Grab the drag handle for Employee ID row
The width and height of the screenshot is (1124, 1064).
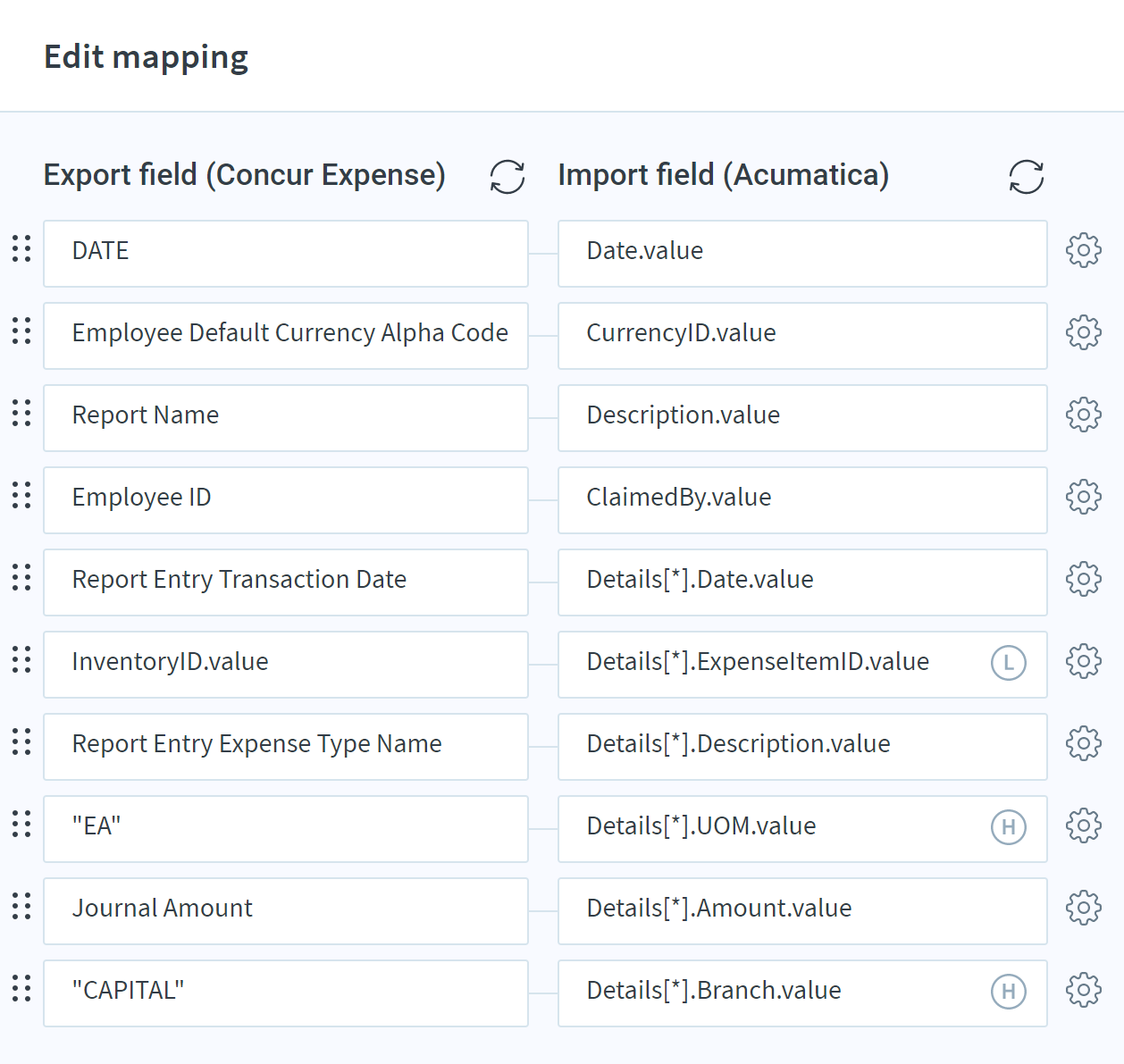[21, 496]
